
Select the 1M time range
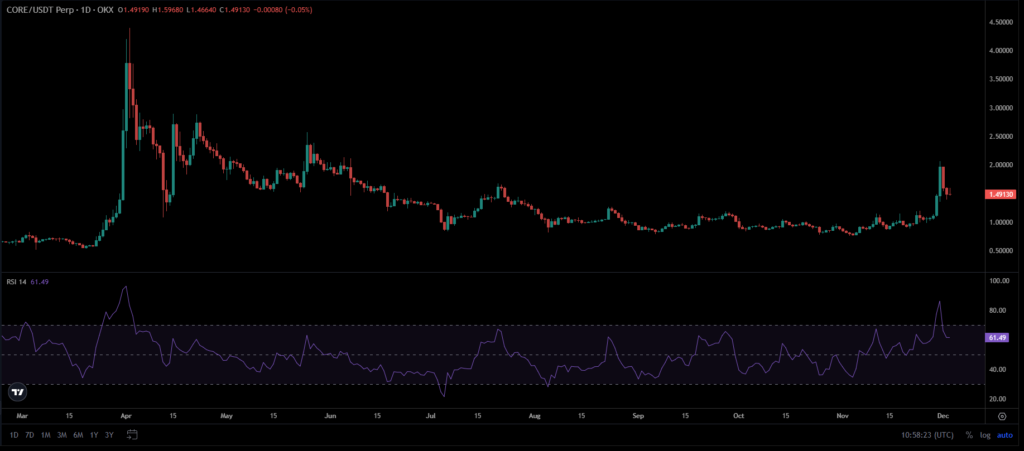[x=46, y=435]
